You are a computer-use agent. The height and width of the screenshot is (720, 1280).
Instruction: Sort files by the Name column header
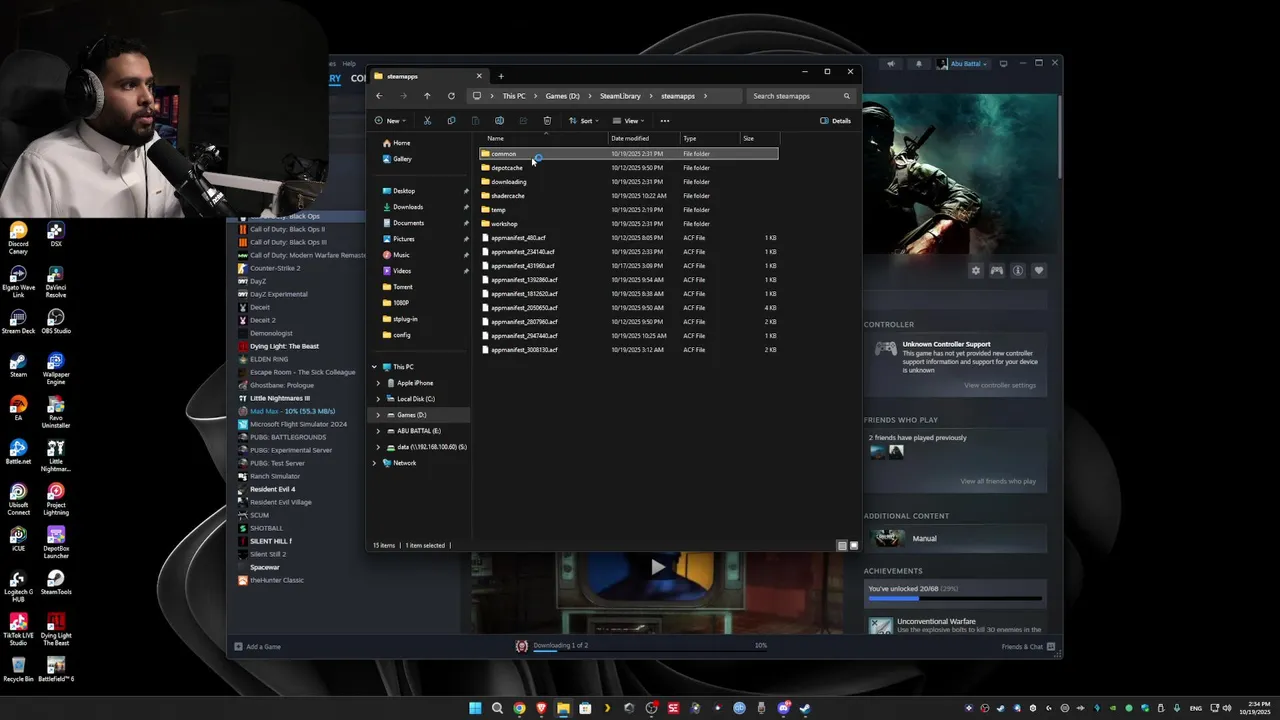tap(543, 138)
